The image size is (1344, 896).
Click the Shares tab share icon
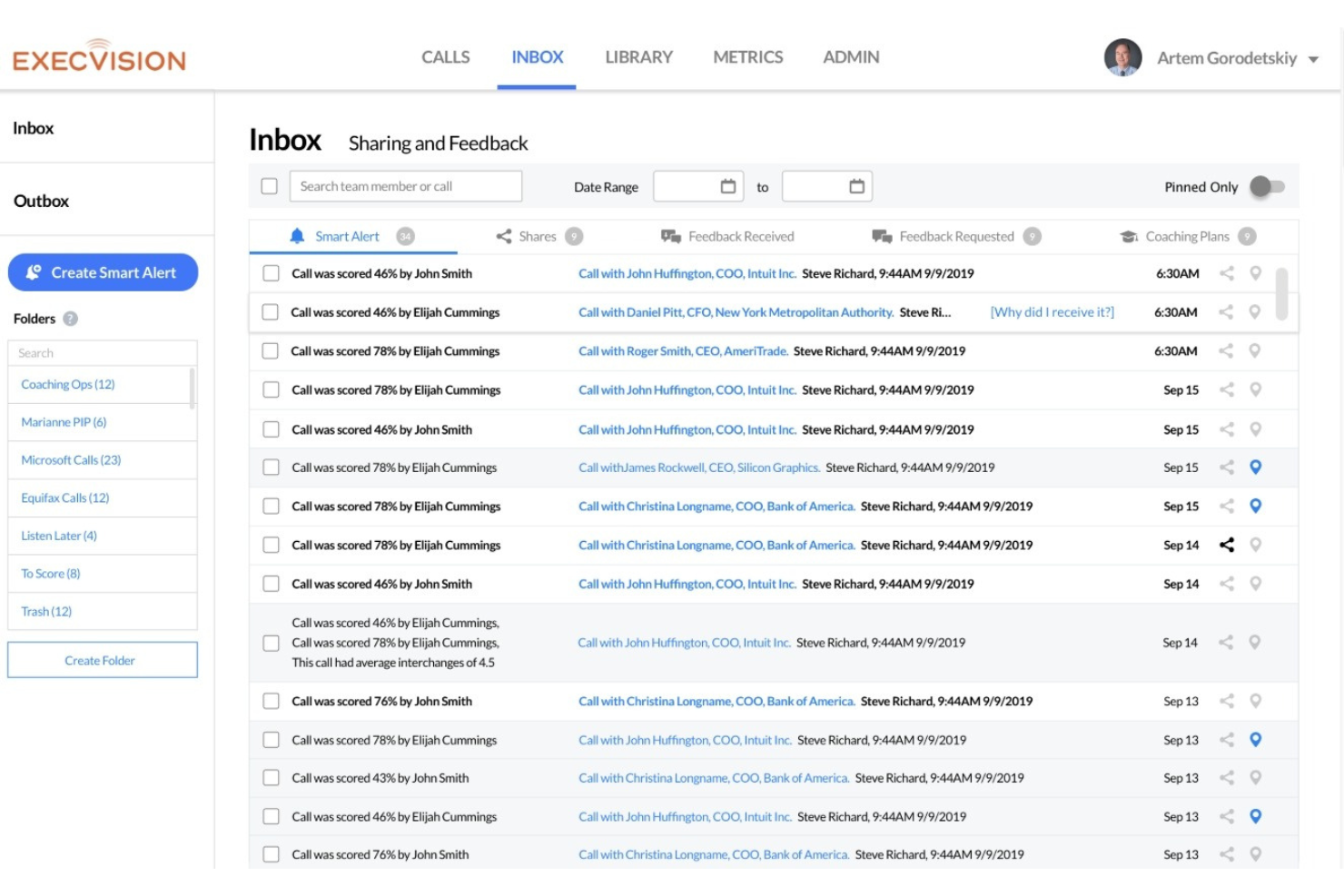(x=504, y=236)
